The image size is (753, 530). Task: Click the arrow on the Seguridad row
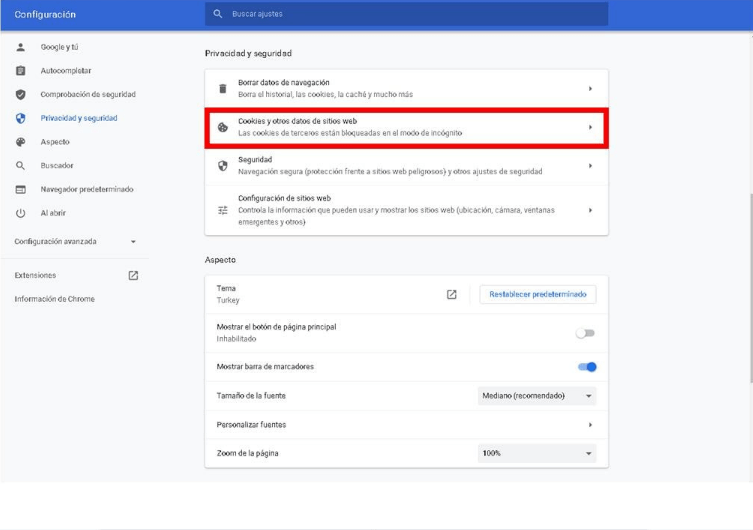click(x=590, y=166)
